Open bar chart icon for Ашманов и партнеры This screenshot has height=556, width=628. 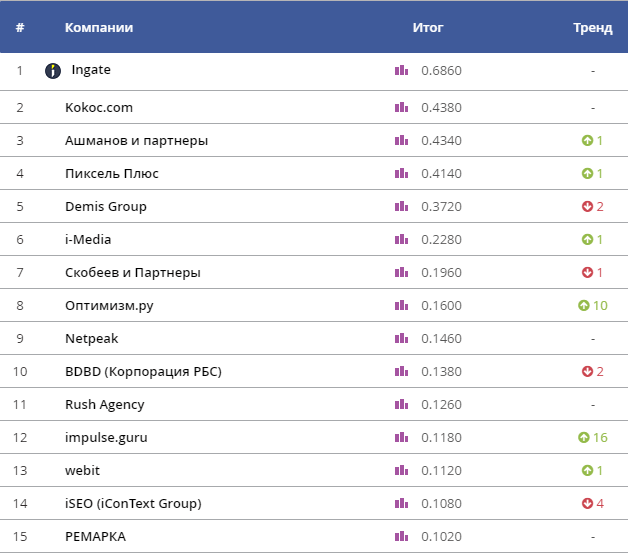point(401,140)
